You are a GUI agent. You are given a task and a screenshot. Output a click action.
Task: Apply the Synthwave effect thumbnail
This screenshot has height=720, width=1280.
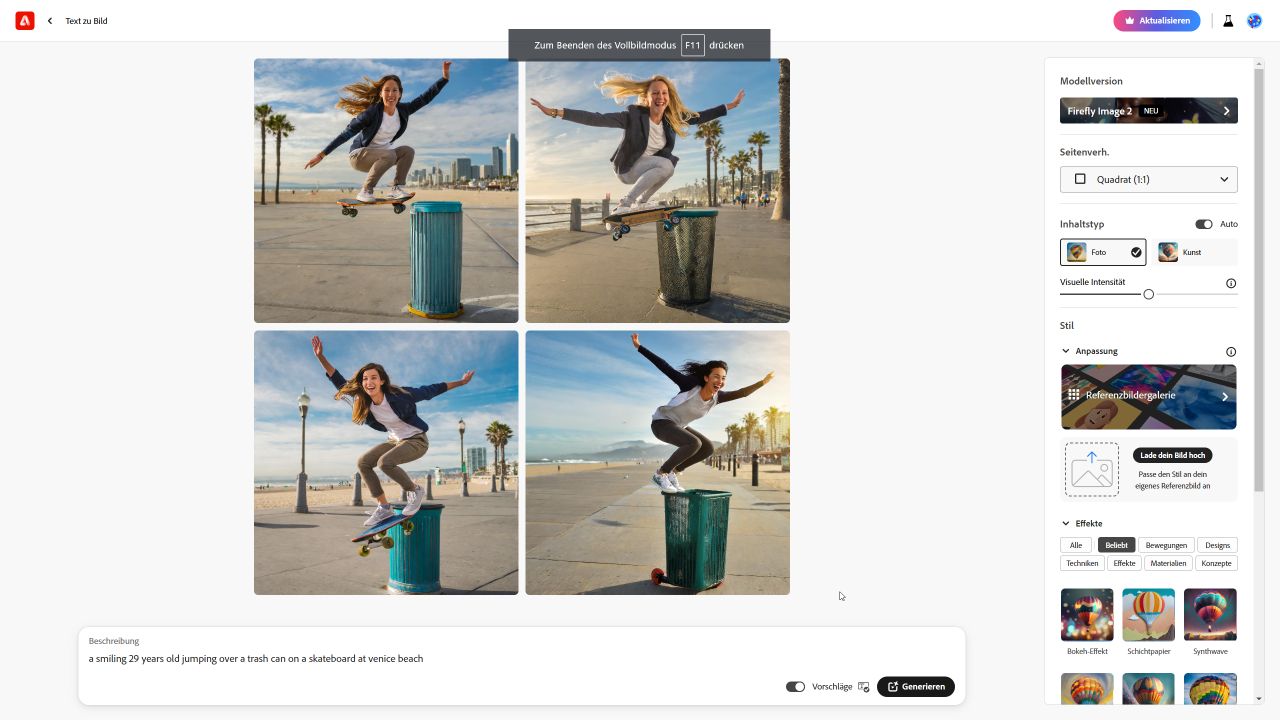pyautogui.click(x=1210, y=614)
